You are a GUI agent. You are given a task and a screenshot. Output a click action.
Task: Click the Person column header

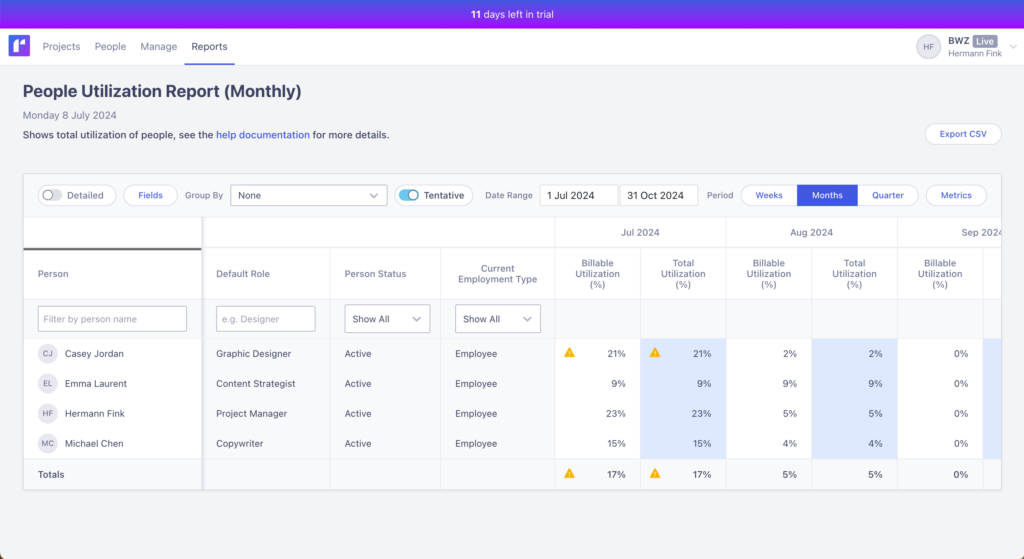click(53, 274)
